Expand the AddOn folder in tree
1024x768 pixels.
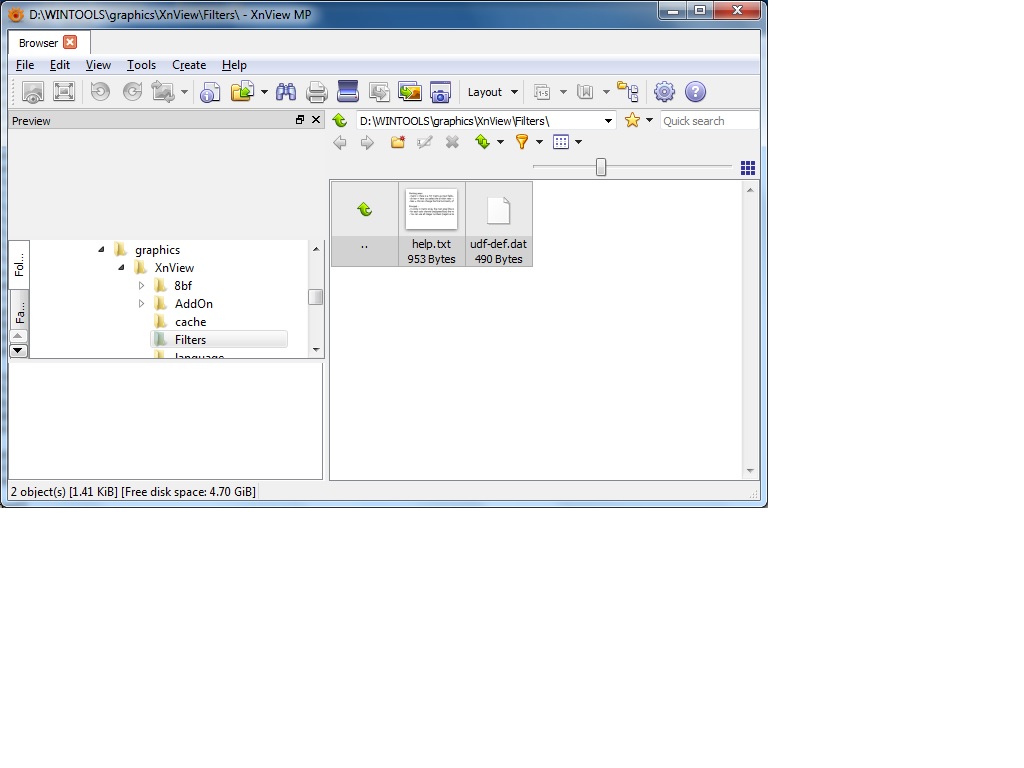tap(141, 304)
